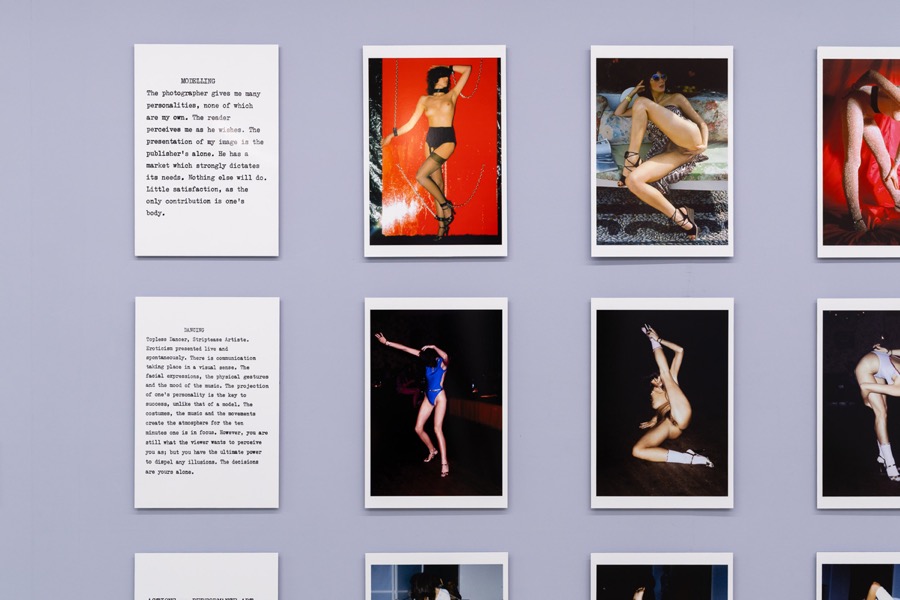This screenshot has width=900, height=600.
Task: Select the partial photo in bottom-right corner
Action: click(x=860, y=581)
